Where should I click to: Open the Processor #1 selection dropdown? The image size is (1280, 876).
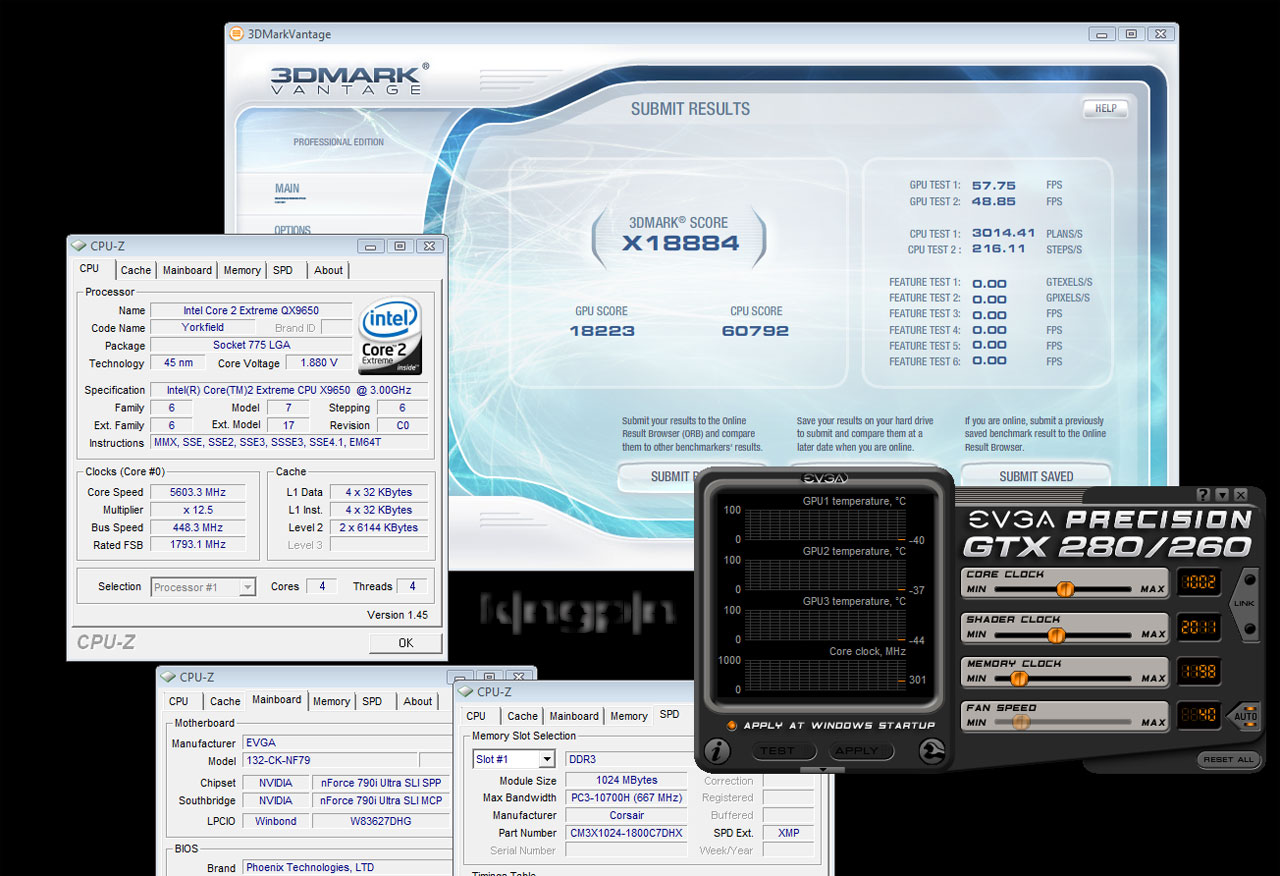203,587
